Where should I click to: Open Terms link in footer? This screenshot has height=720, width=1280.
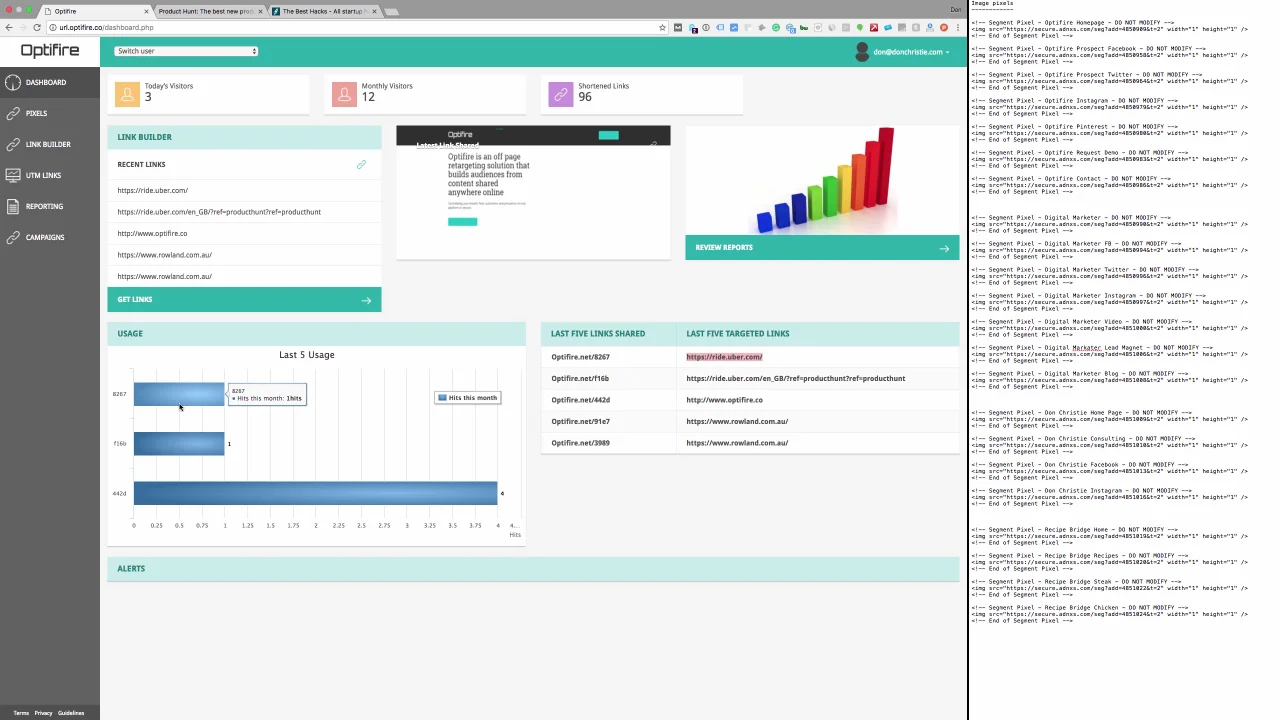point(21,713)
